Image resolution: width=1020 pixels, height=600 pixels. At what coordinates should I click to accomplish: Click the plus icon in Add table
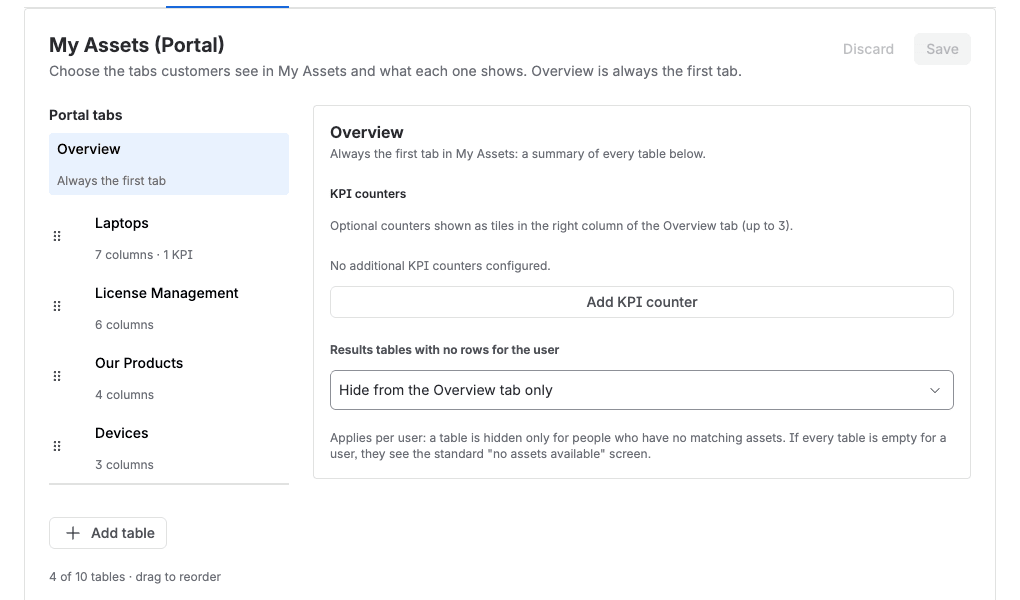(x=73, y=533)
